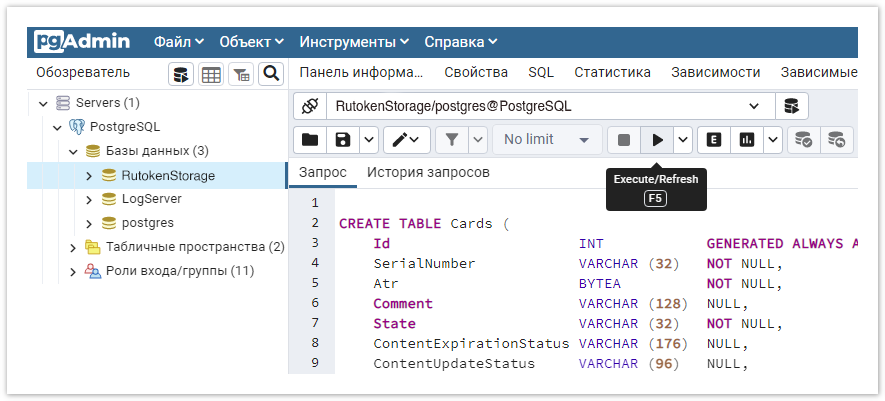Click the Stop query button

tap(624, 140)
